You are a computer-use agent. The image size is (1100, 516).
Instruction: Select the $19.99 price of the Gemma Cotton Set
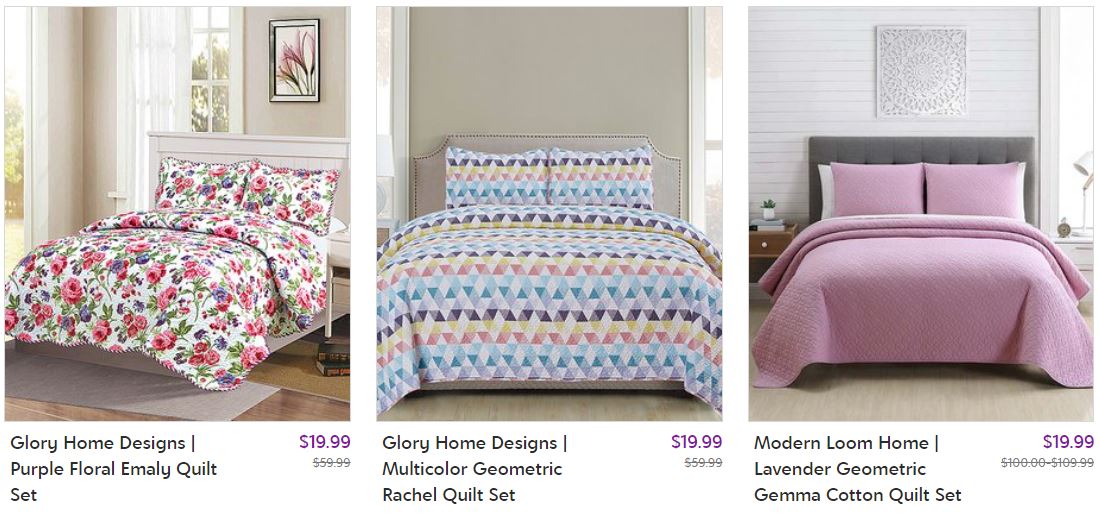[x=1068, y=442]
